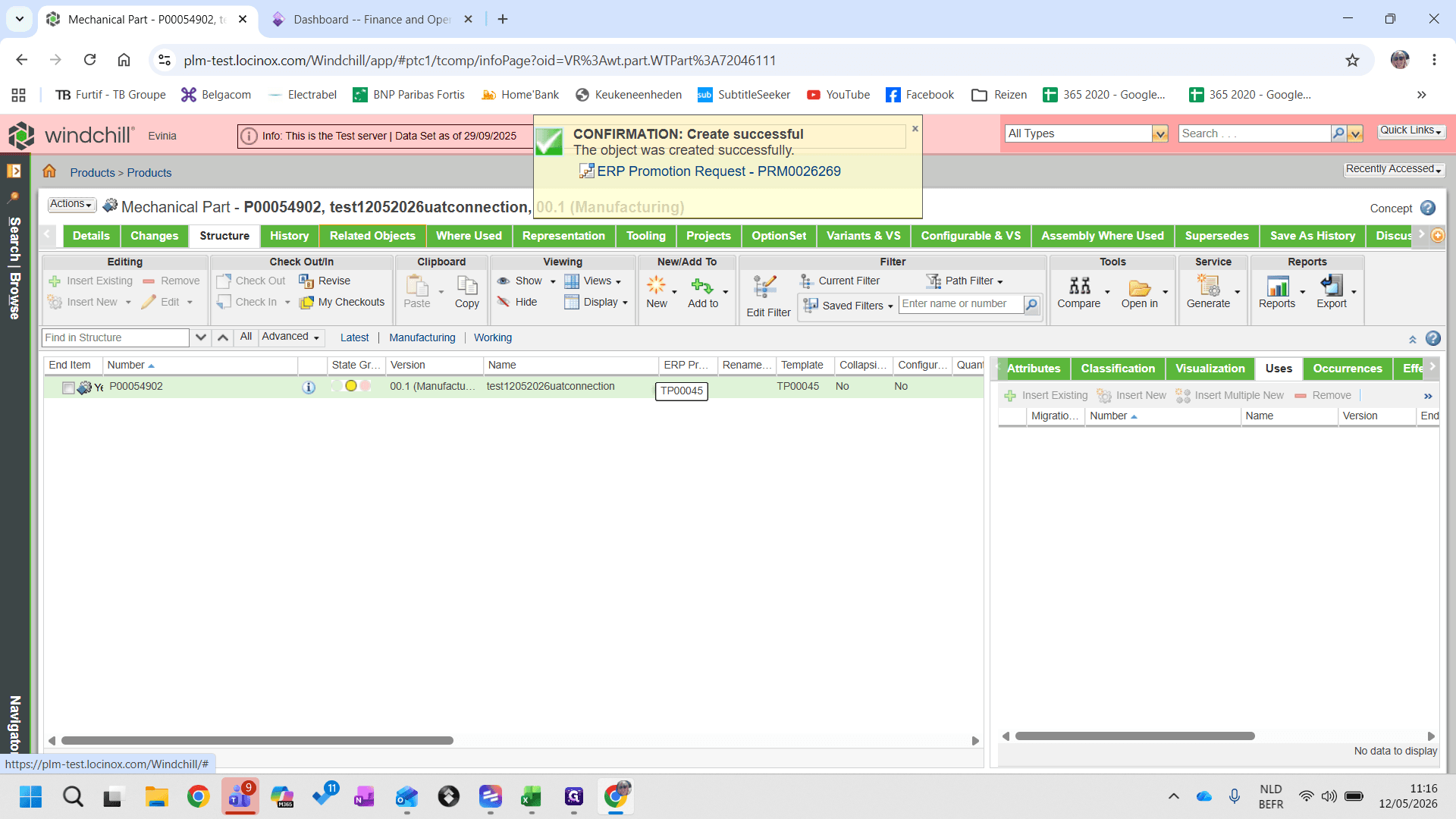Click the Manufacturing filter link
This screenshot has height=819, width=1456.
pos(422,338)
